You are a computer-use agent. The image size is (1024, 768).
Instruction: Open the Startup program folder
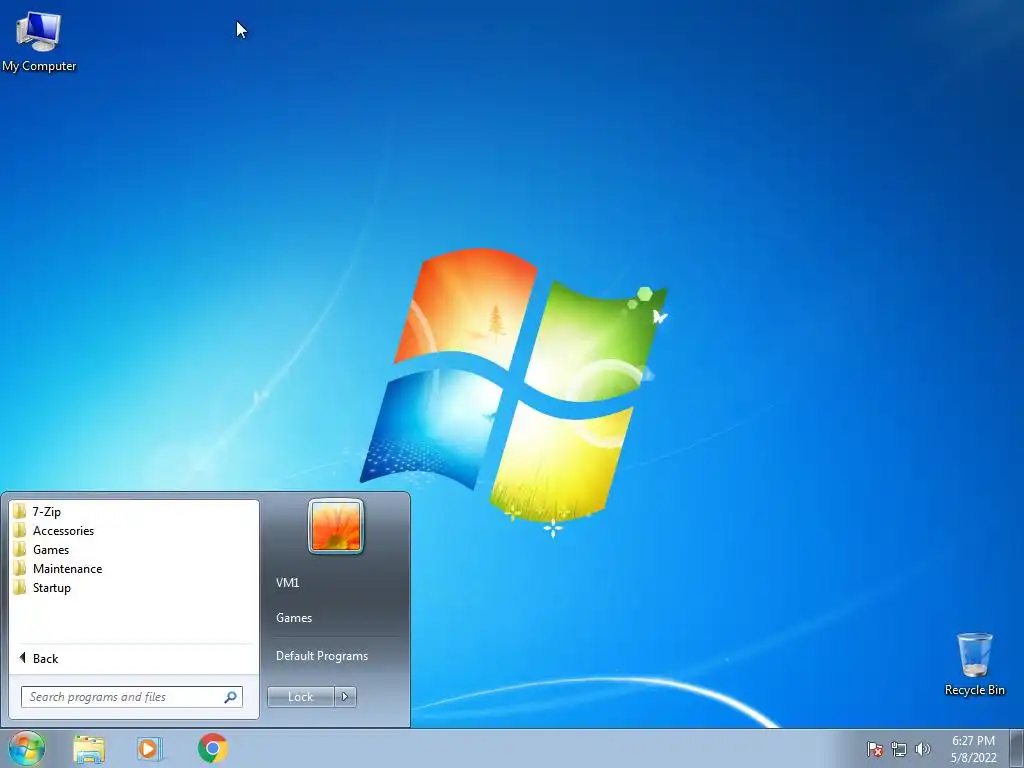tap(134, 587)
